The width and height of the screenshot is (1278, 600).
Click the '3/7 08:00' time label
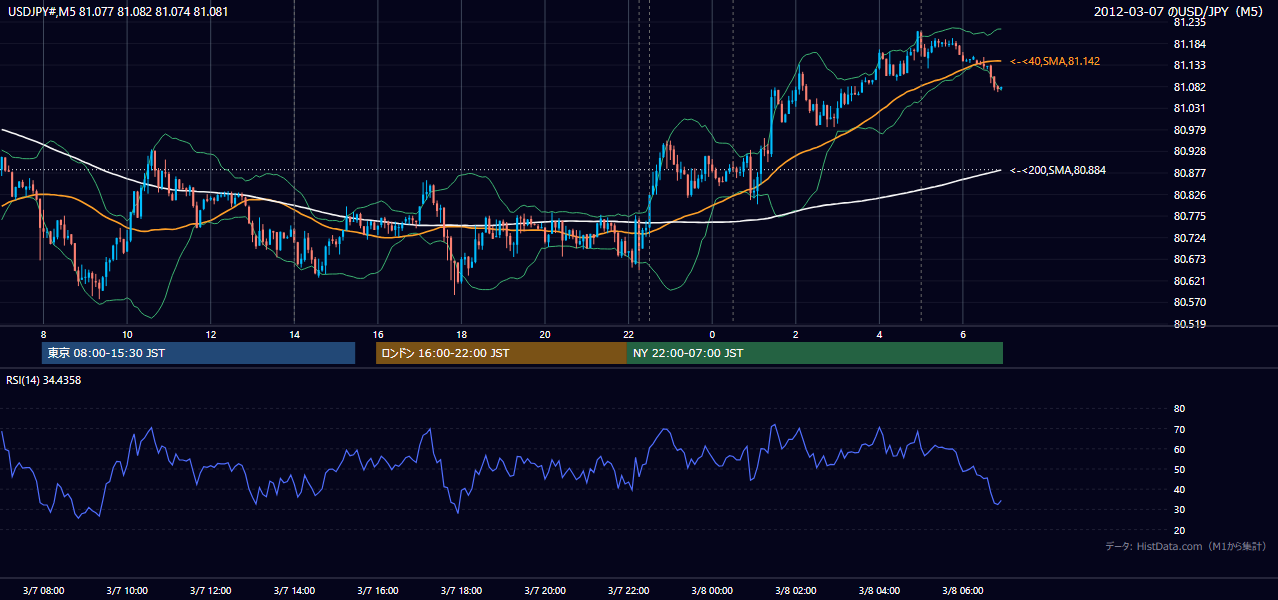tap(43, 590)
